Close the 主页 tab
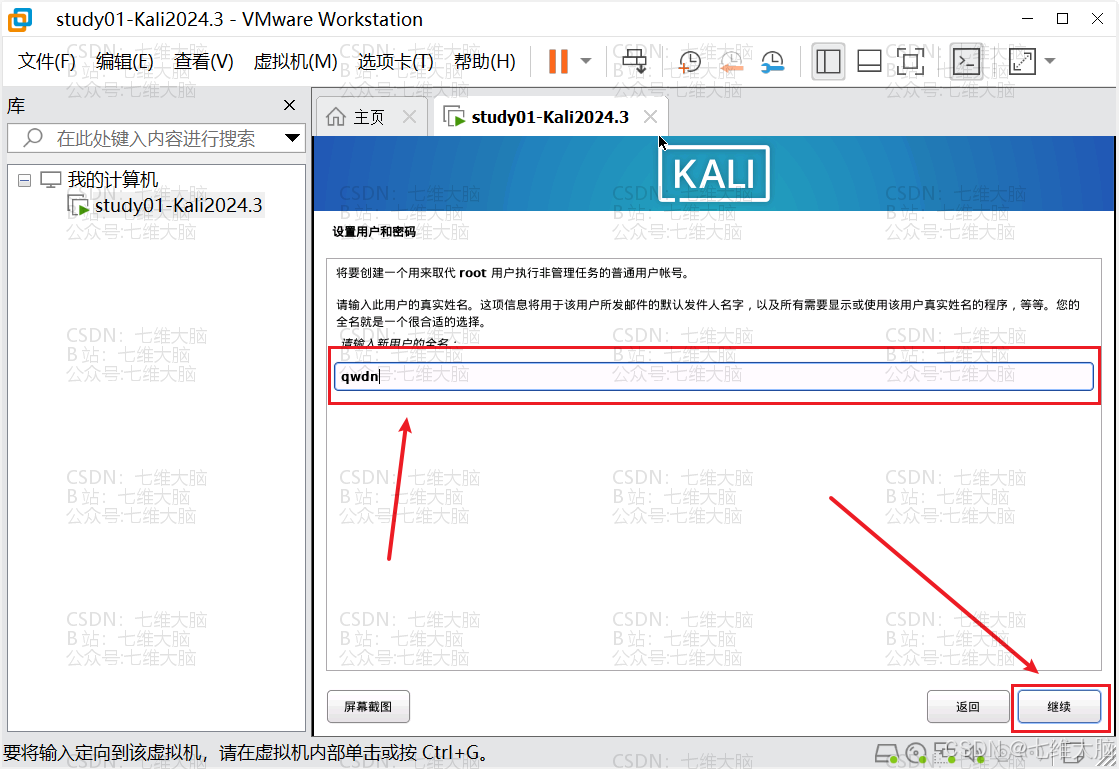 click(409, 116)
